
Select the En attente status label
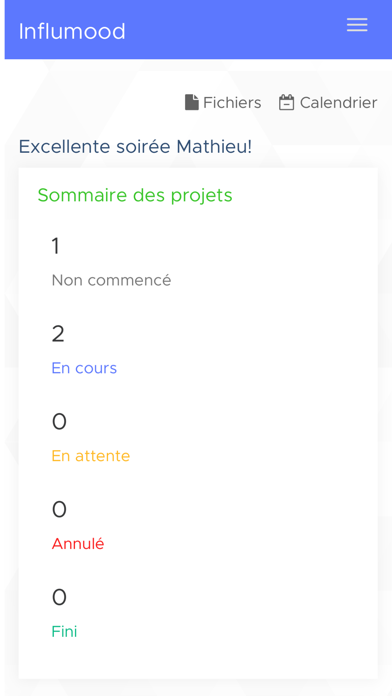[91, 456]
